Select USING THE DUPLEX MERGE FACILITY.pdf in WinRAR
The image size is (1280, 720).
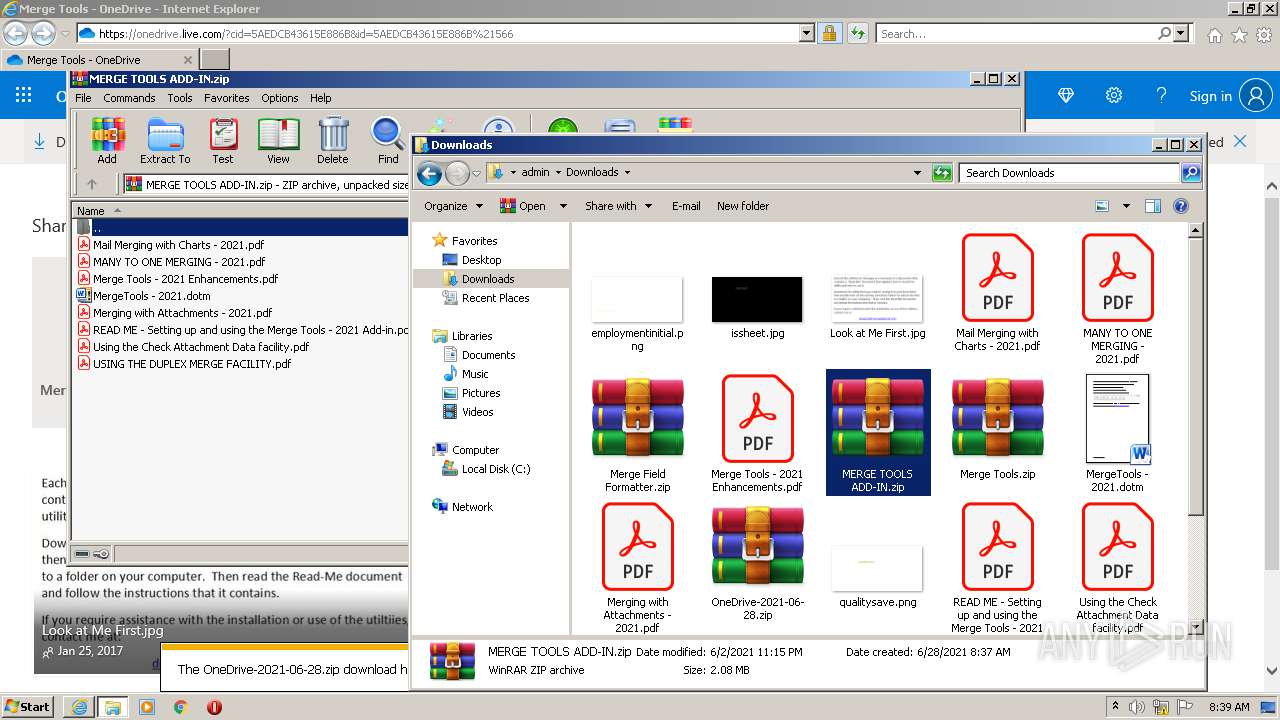click(x=192, y=364)
